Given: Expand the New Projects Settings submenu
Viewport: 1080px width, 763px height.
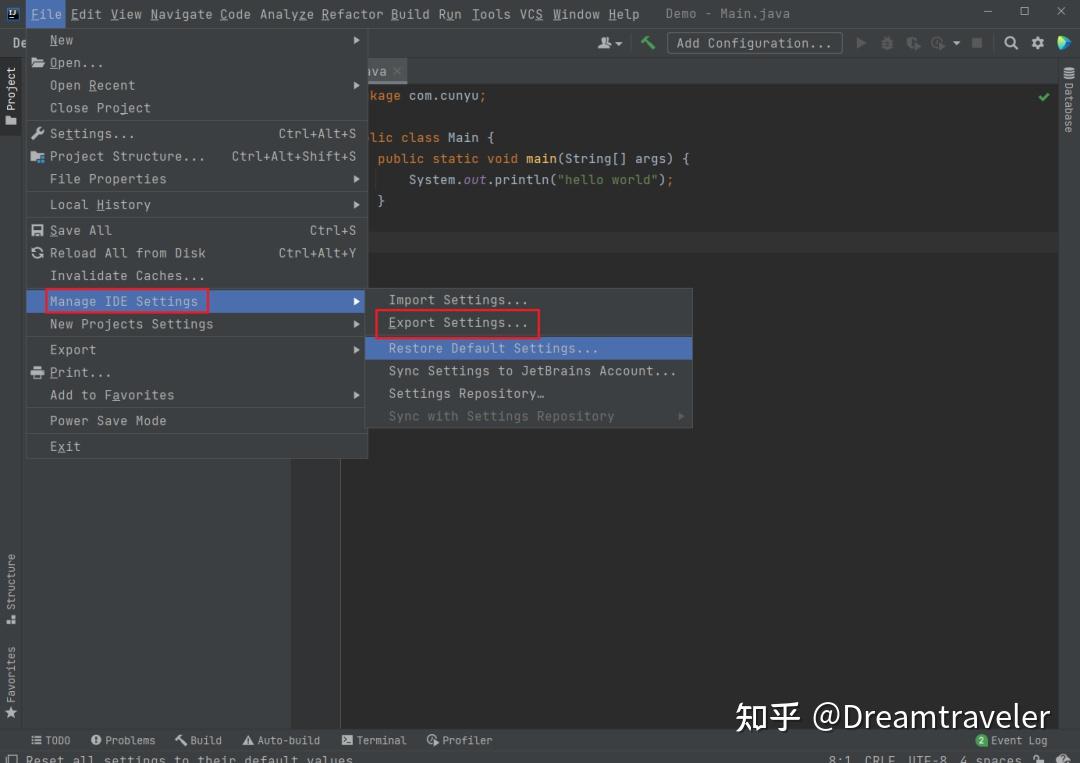Looking at the screenshot, I should [196, 324].
